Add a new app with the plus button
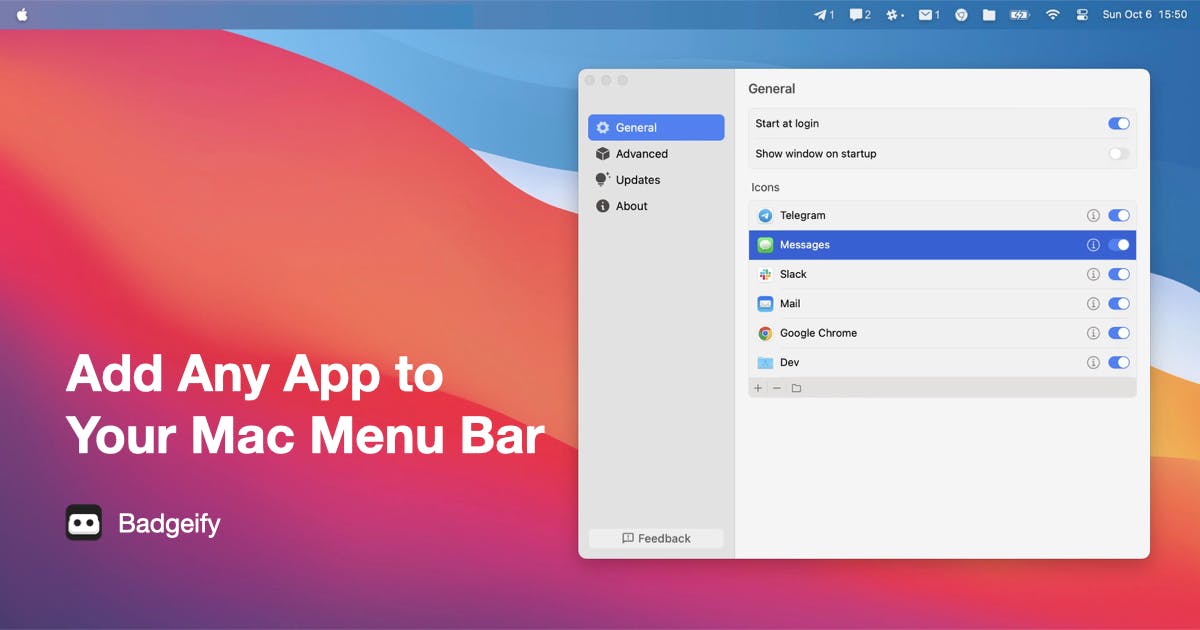1200x630 pixels. pos(758,388)
